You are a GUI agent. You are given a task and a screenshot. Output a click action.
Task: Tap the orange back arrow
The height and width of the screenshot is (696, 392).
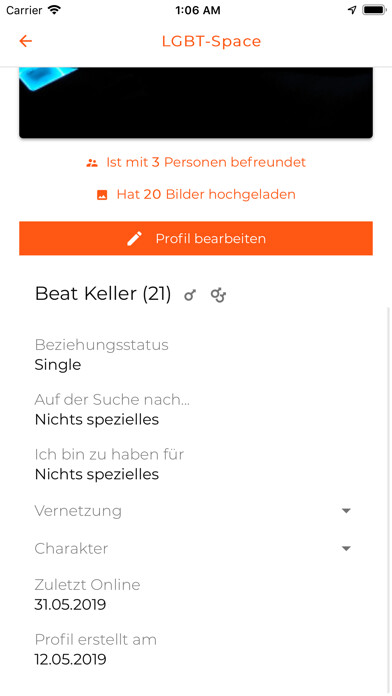pos(26,41)
